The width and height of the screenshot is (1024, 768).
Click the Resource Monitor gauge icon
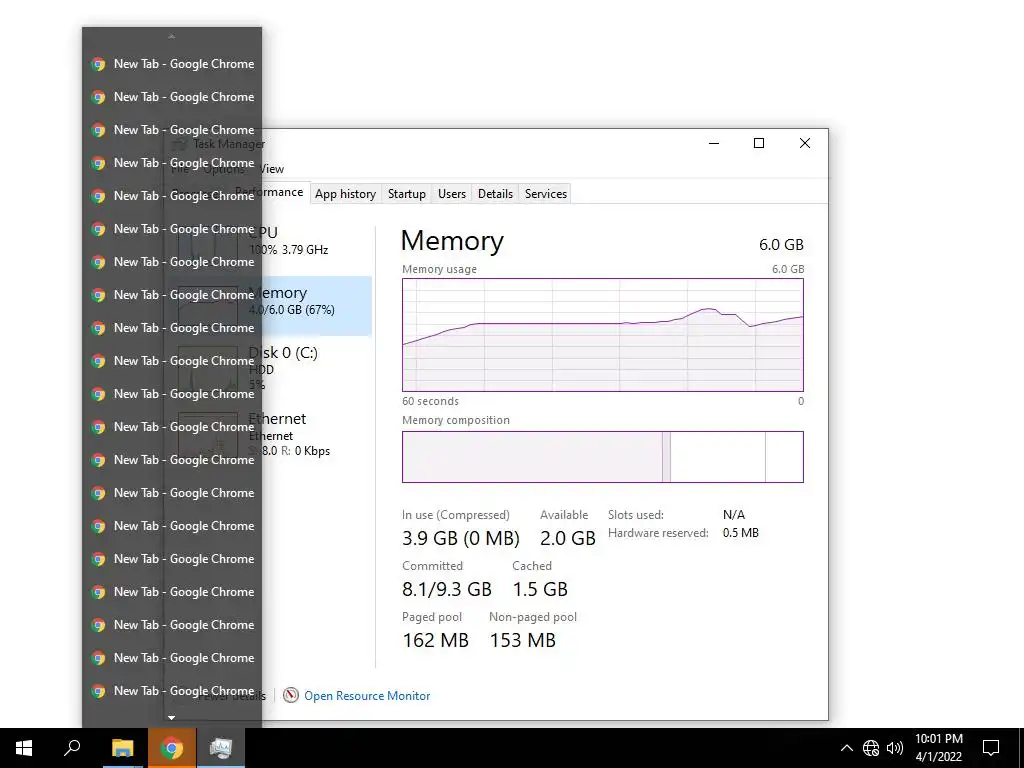click(x=291, y=696)
